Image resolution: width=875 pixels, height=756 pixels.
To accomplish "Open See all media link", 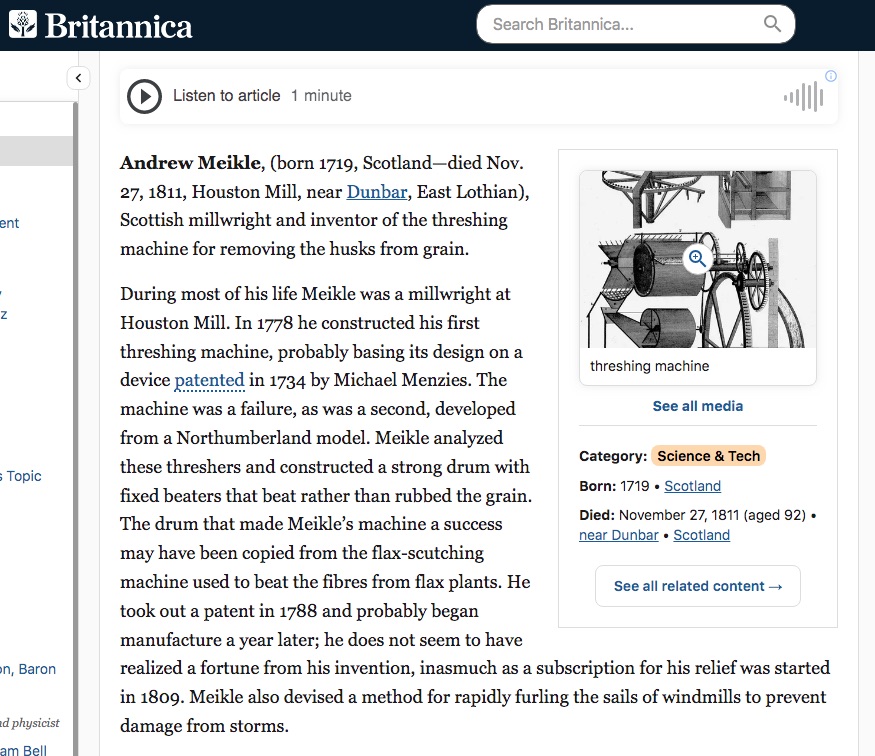I will [x=697, y=406].
